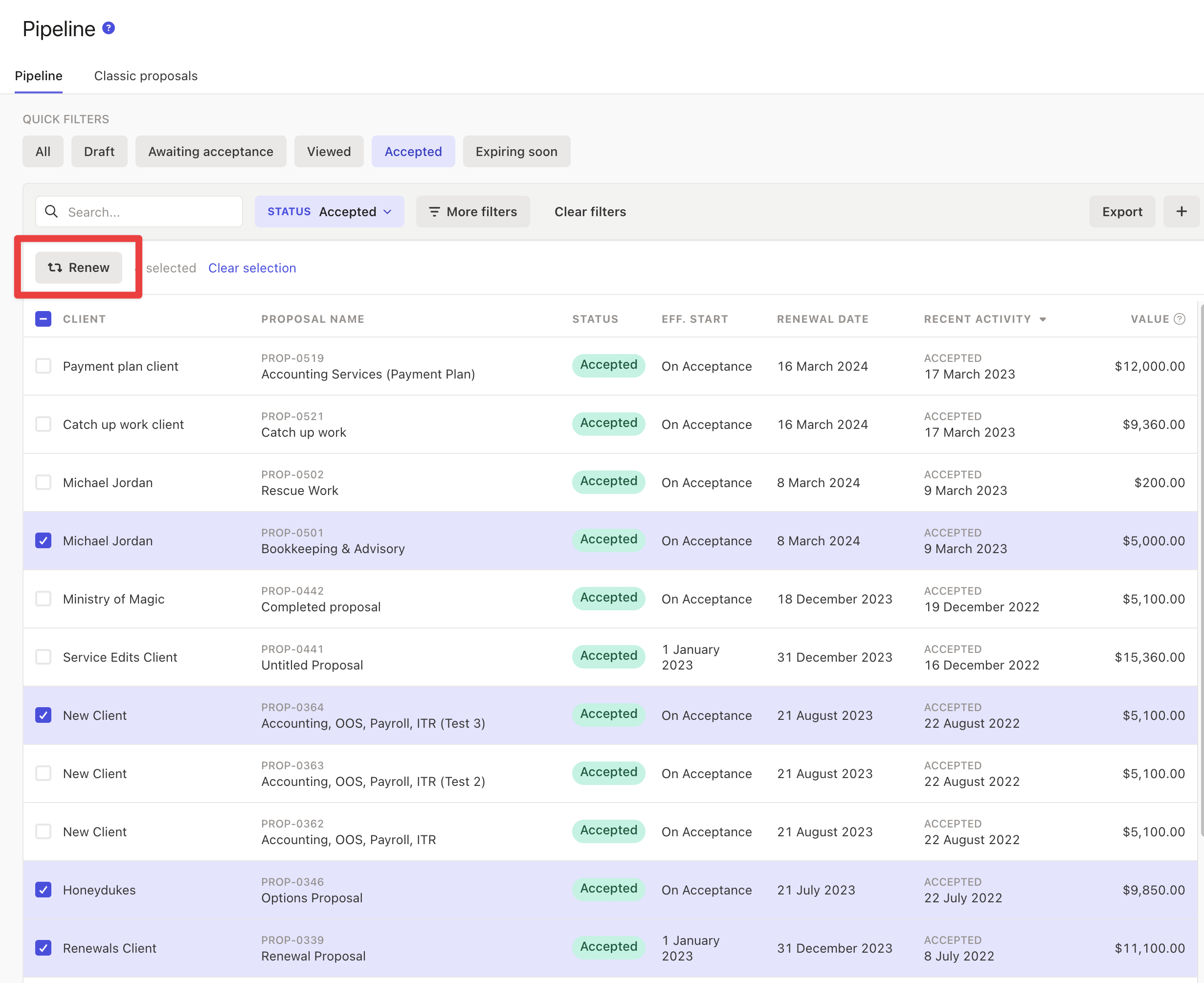Image resolution: width=1204 pixels, height=983 pixels.
Task: Open More filters with the filter icon
Action: [472, 211]
